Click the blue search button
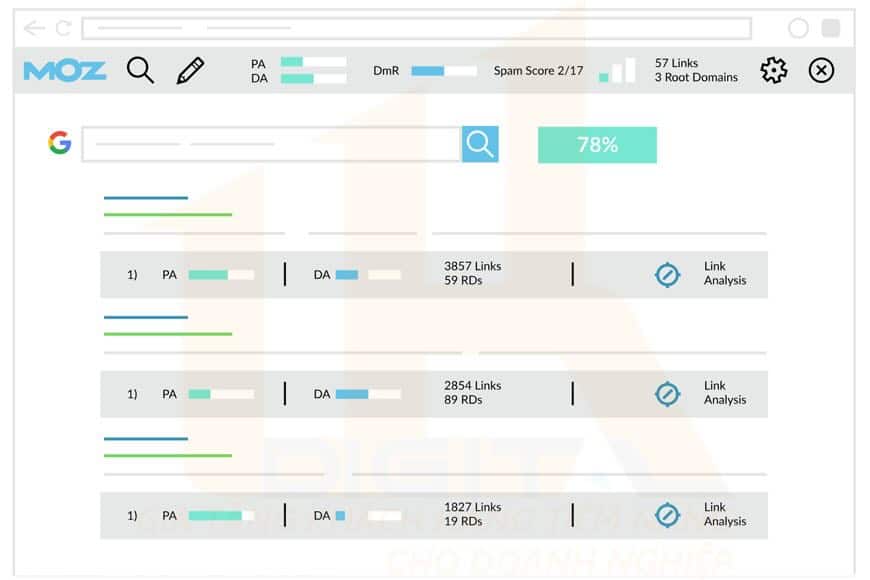This screenshot has height=580, width=870. click(480, 144)
